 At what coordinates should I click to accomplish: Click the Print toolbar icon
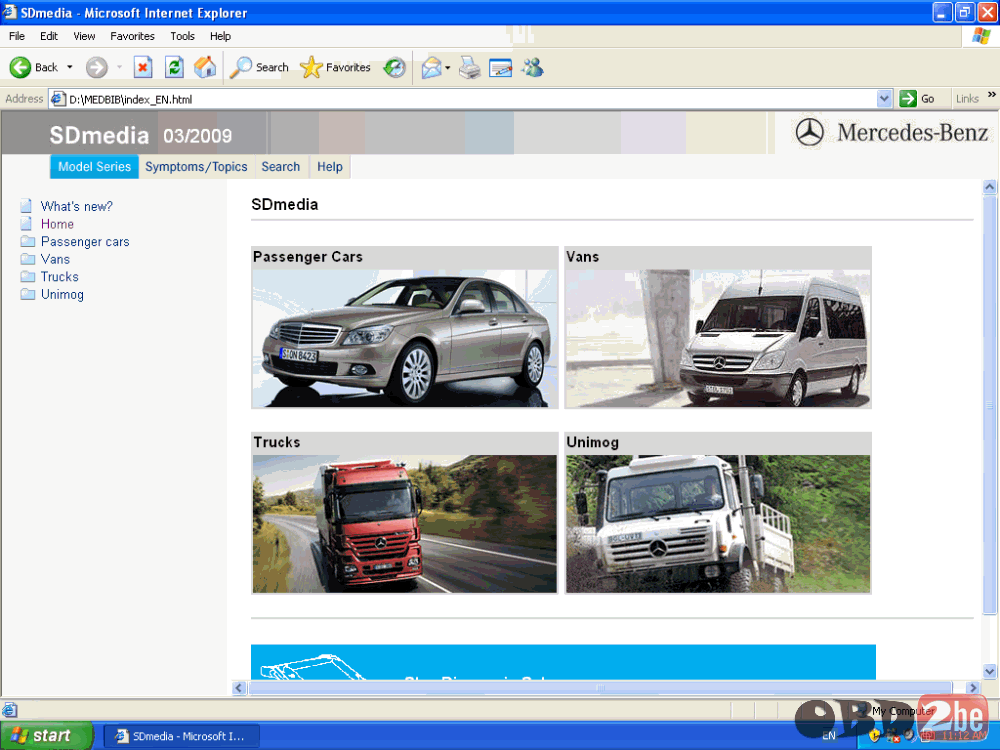pyautogui.click(x=470, y=67)
